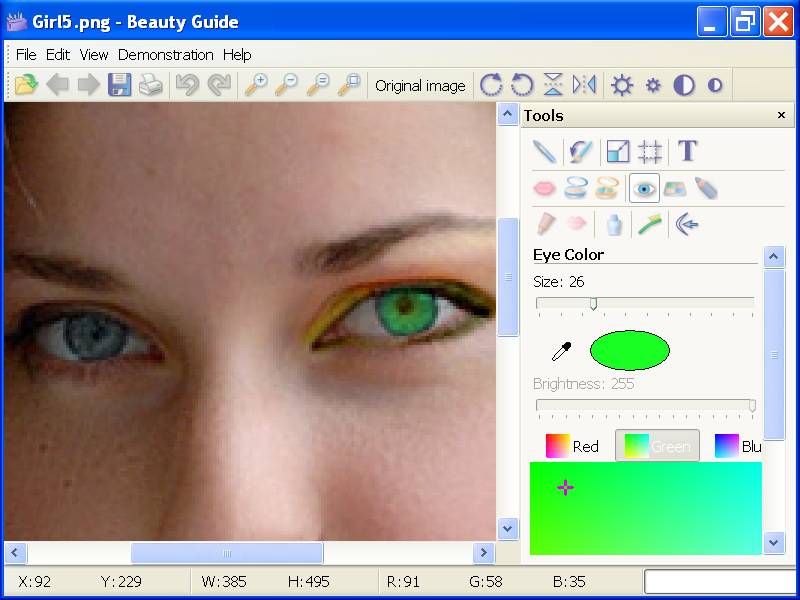This screenshot has width=800, height=600.
Task: Go to previous image with left arrow
Action: click(58, 85)
